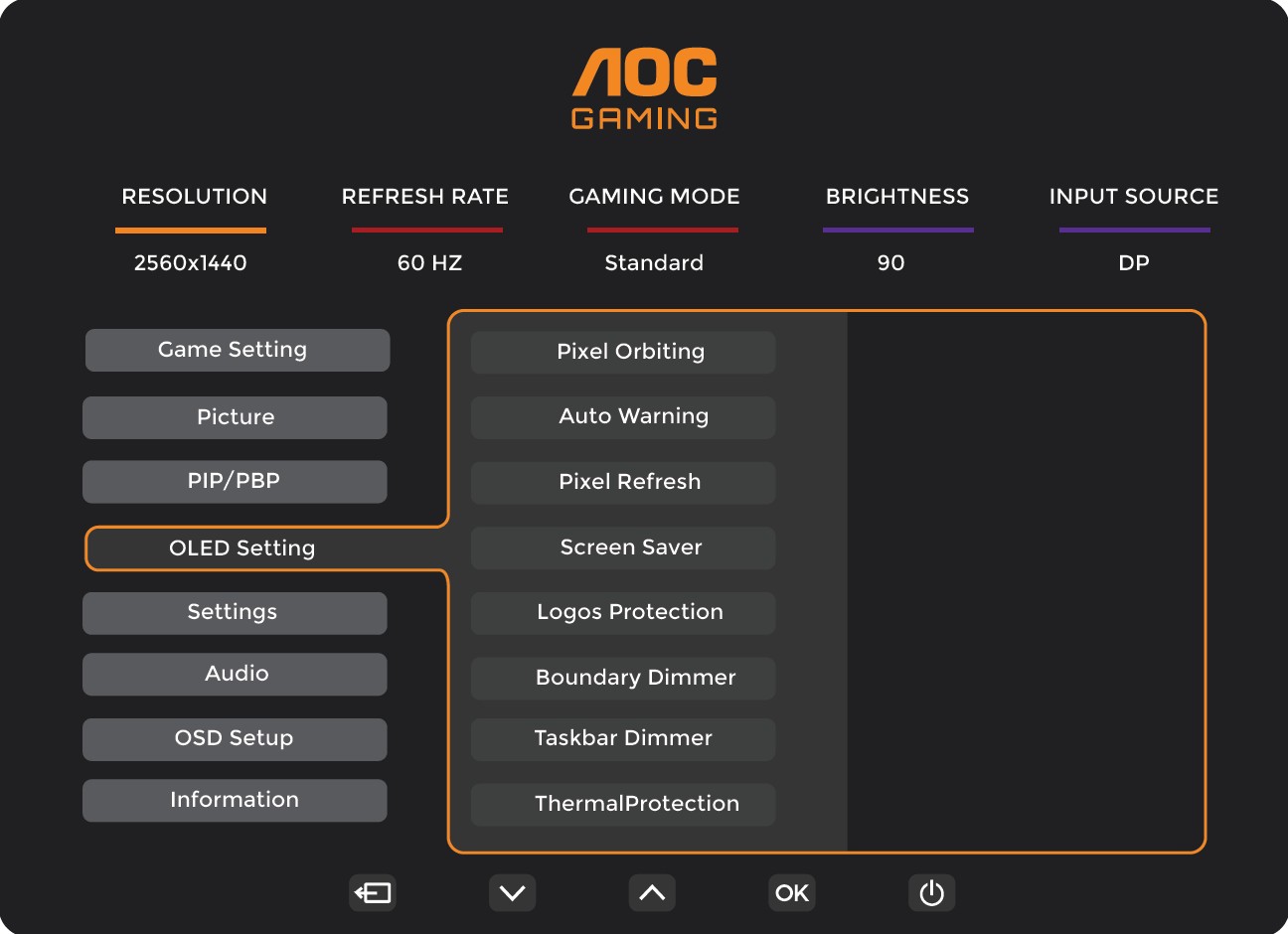
Task: Select the OLED Setting tab
Action: pyautogui.click(x=242, y=548)
